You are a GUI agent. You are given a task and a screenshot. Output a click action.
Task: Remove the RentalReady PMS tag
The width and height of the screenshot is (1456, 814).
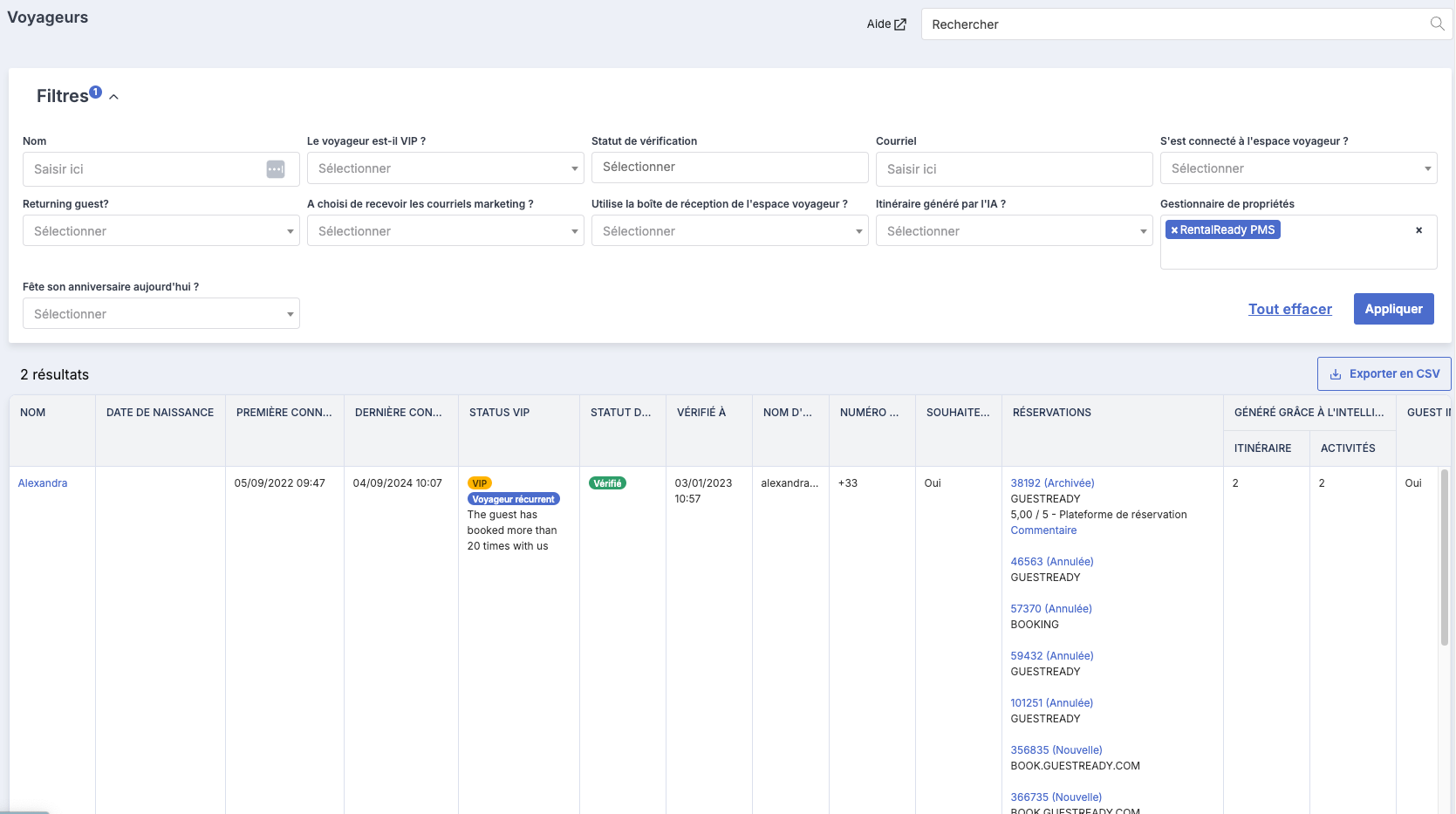click(1174, 230)
